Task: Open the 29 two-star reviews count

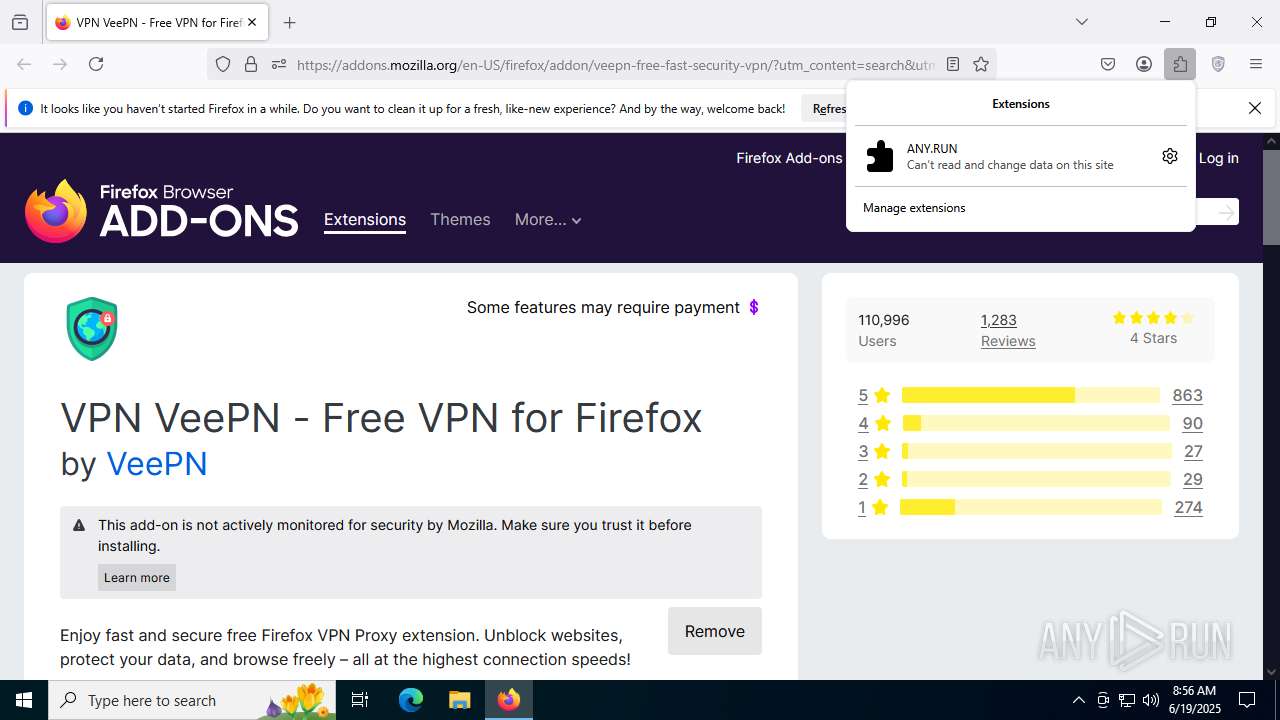Action: point(1192,479)
